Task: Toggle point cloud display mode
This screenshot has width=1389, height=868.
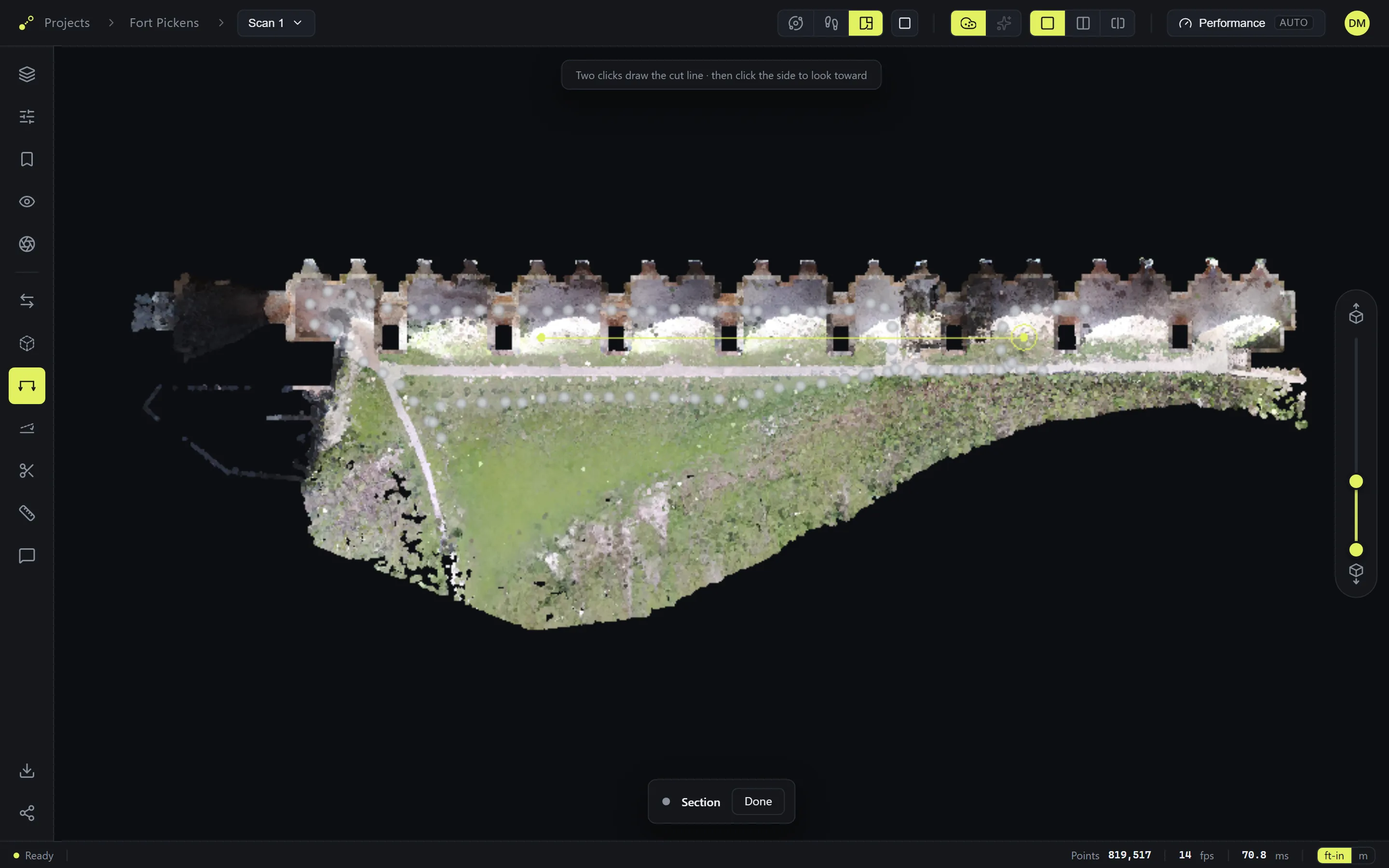Action: [x=968, y=23]
